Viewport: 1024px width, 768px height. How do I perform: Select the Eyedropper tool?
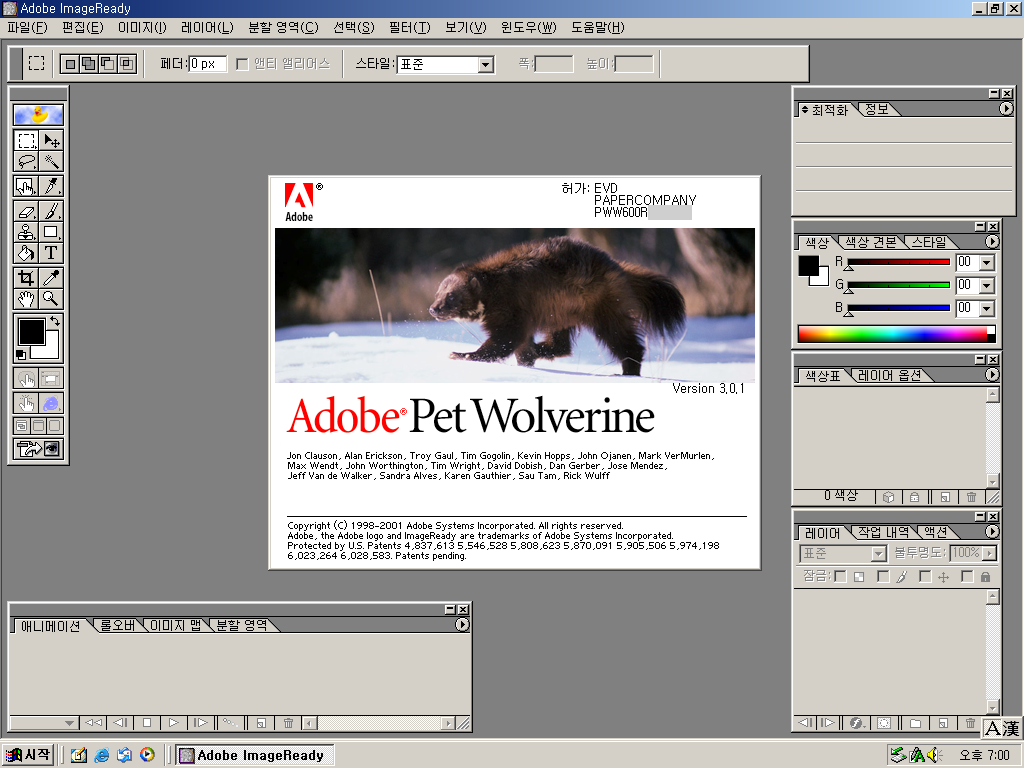tap(51, 278)
